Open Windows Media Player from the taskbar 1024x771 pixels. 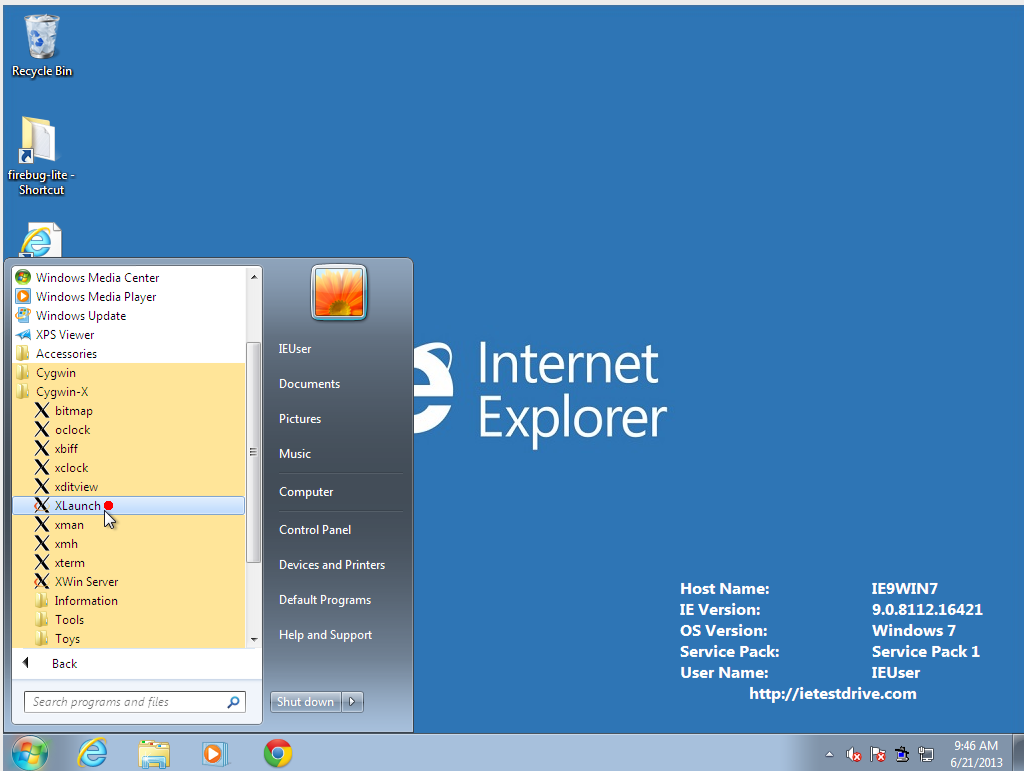coord(215,753)
